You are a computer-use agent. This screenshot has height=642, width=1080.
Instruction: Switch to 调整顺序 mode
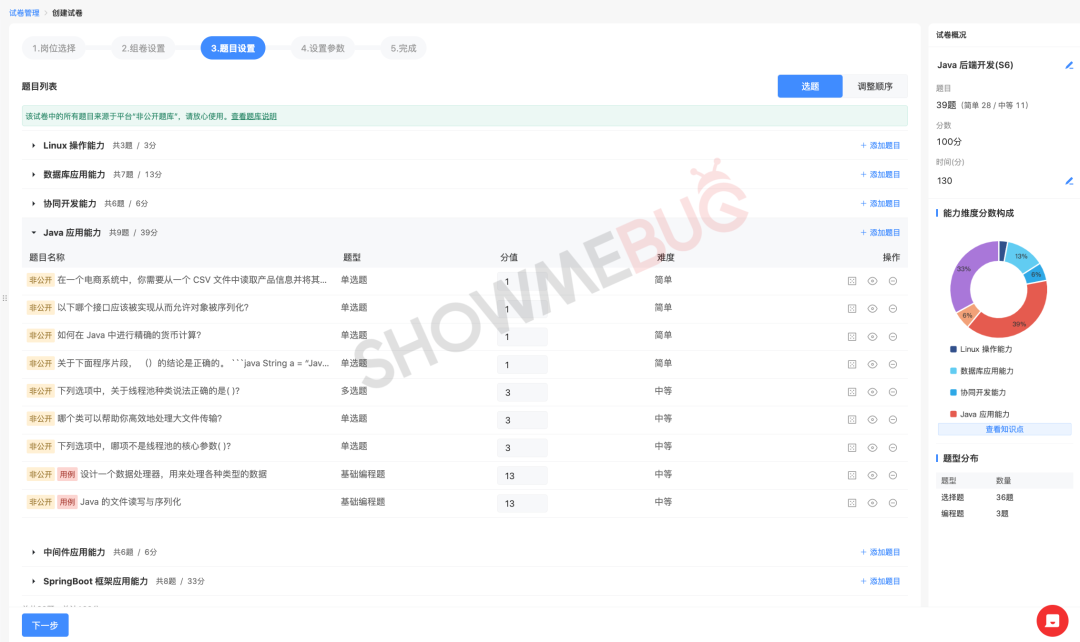click(x=875, y=86)
